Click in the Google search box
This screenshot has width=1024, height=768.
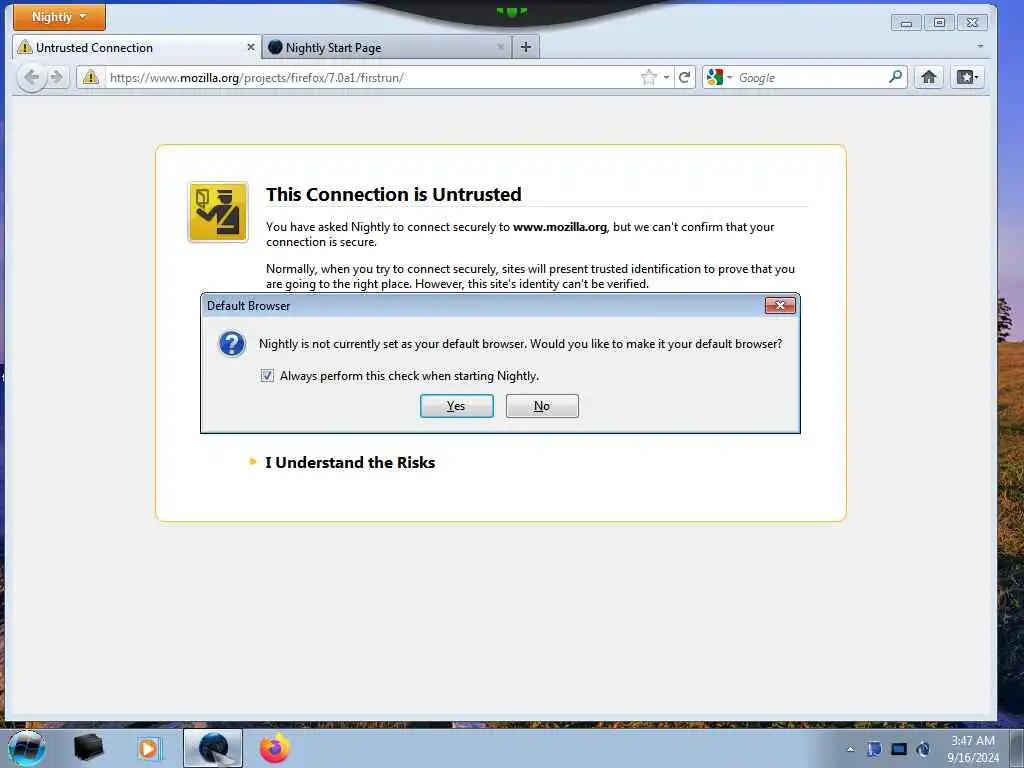click(811, 78)
